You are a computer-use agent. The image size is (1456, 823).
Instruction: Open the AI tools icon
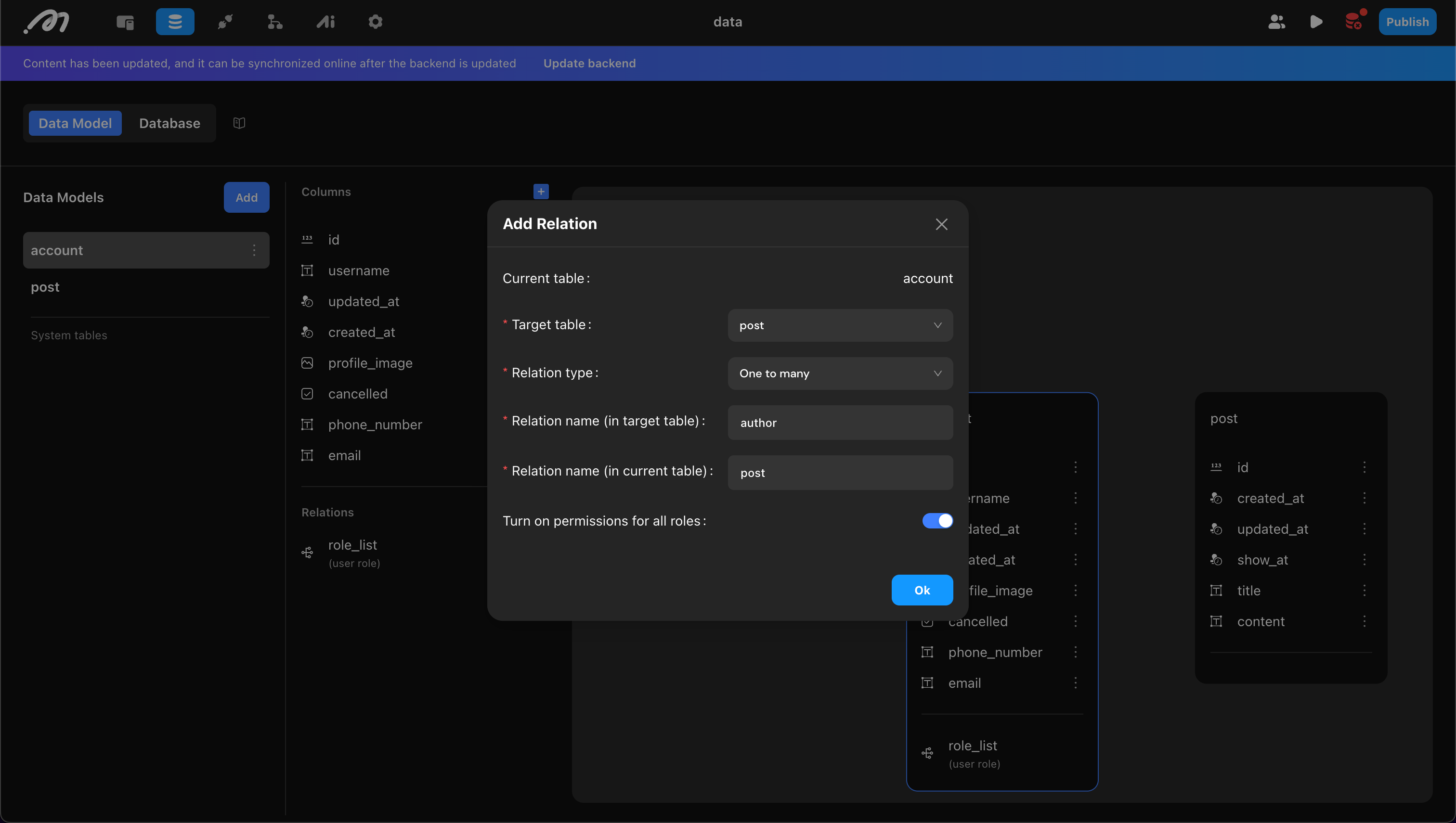[325, 22]
